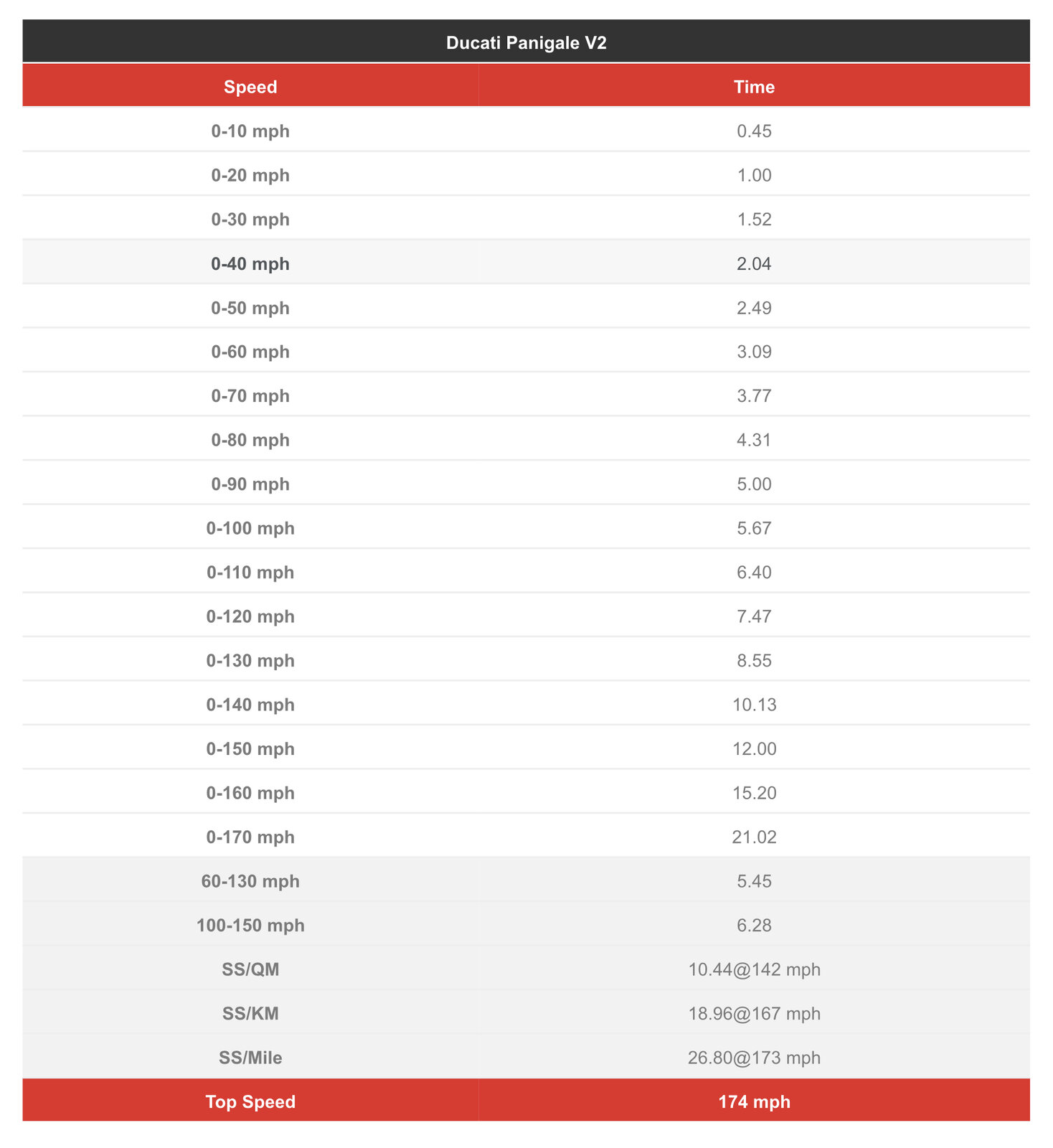Click the Speed column header

250,87
